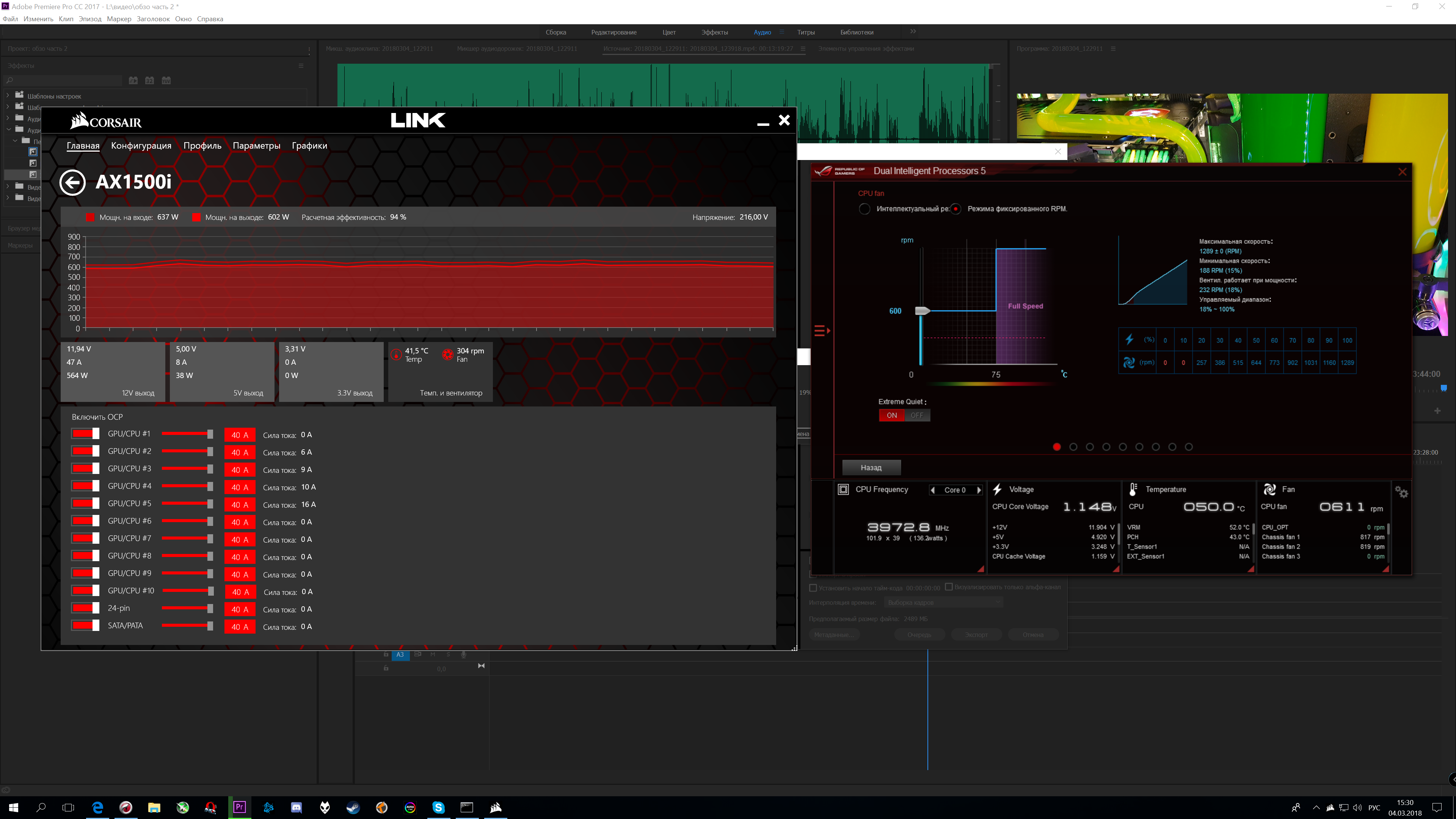Screen dimensions: 1456x819
Task: Click the 12V выход output panel
Action: (113, 371)
